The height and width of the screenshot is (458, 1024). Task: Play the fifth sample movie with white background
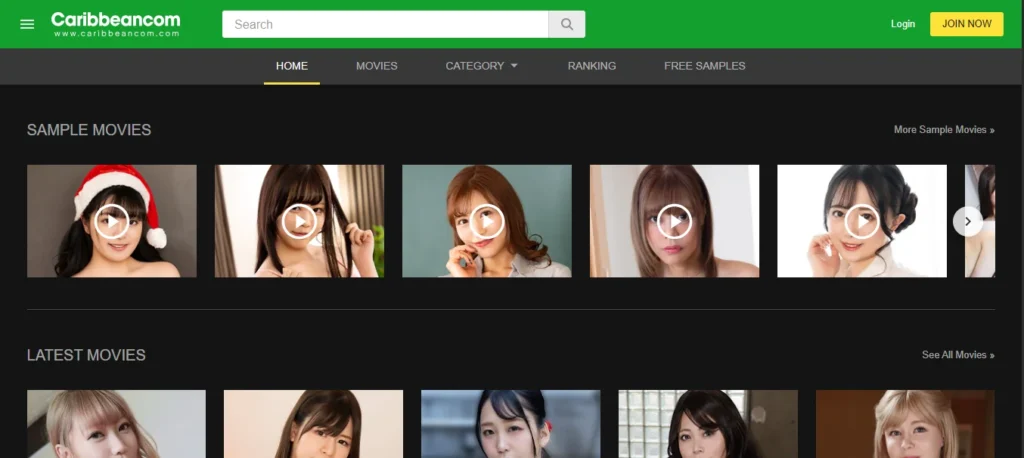click(861, 221)
